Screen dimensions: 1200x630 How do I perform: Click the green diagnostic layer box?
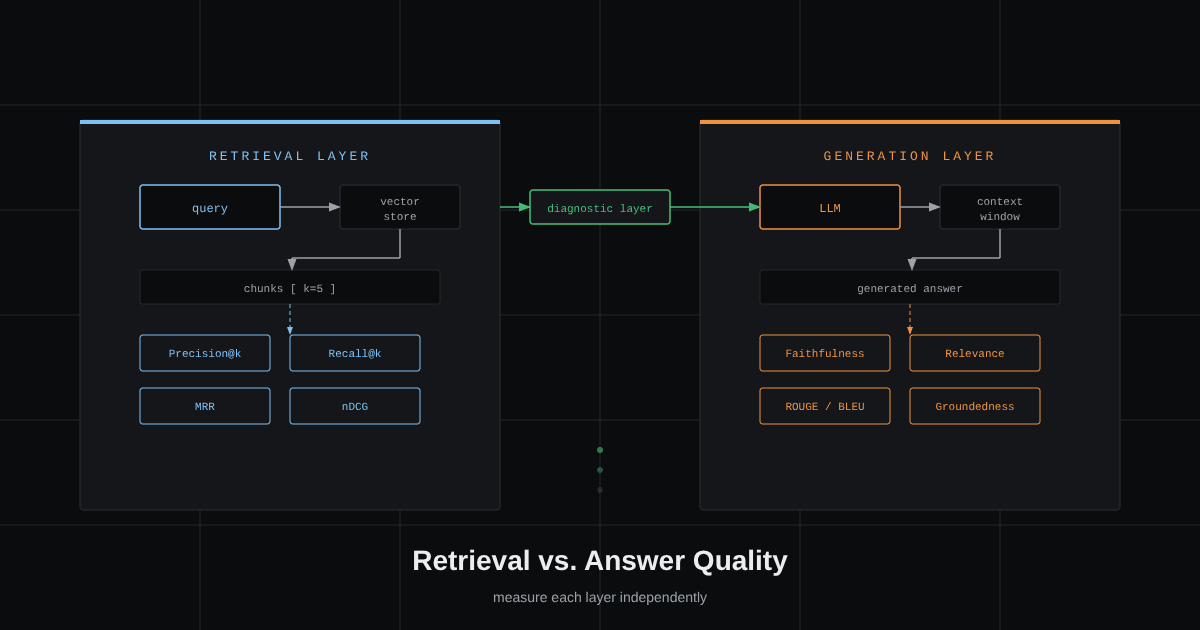coord(600,207)
